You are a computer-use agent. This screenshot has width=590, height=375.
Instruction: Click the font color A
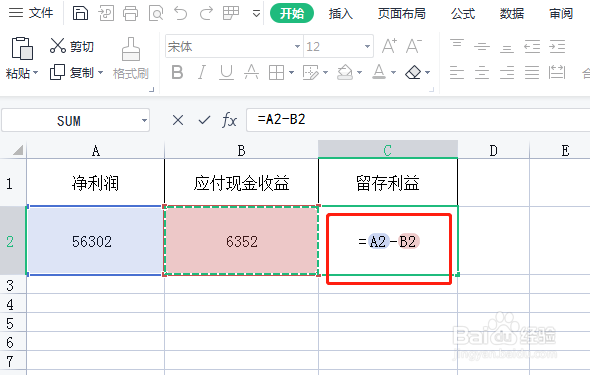(379, 72)
